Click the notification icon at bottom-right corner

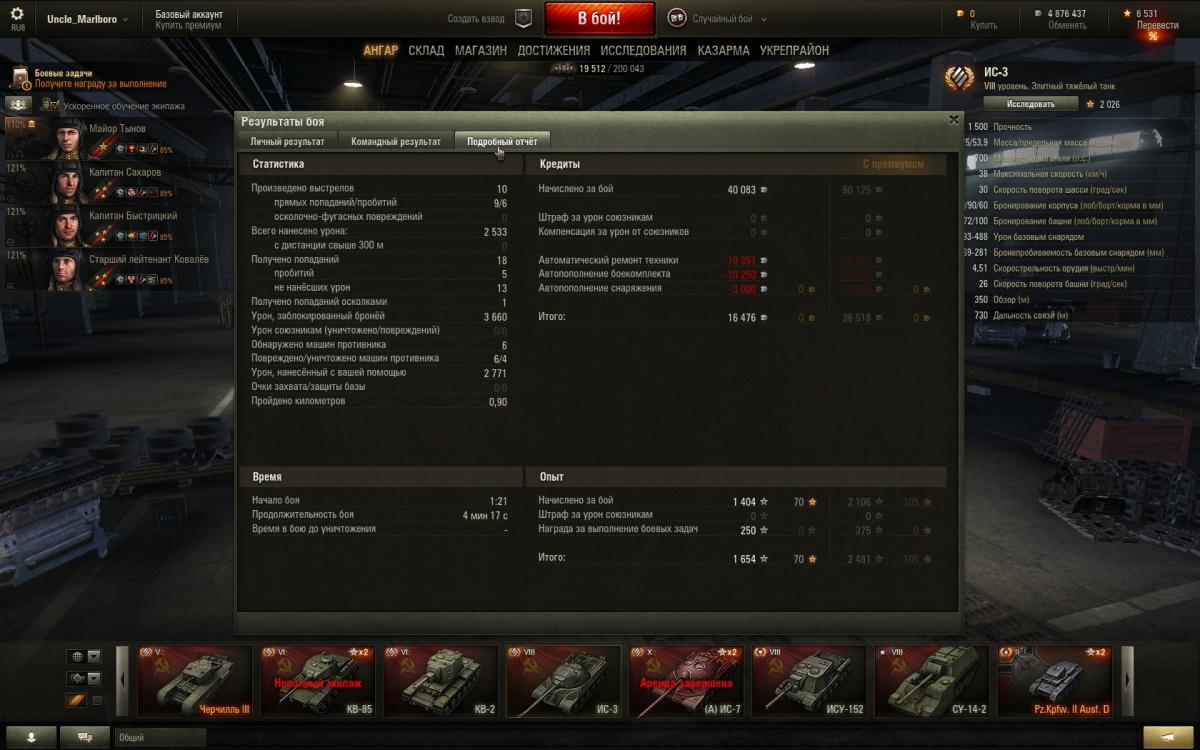pos(1168,736)
